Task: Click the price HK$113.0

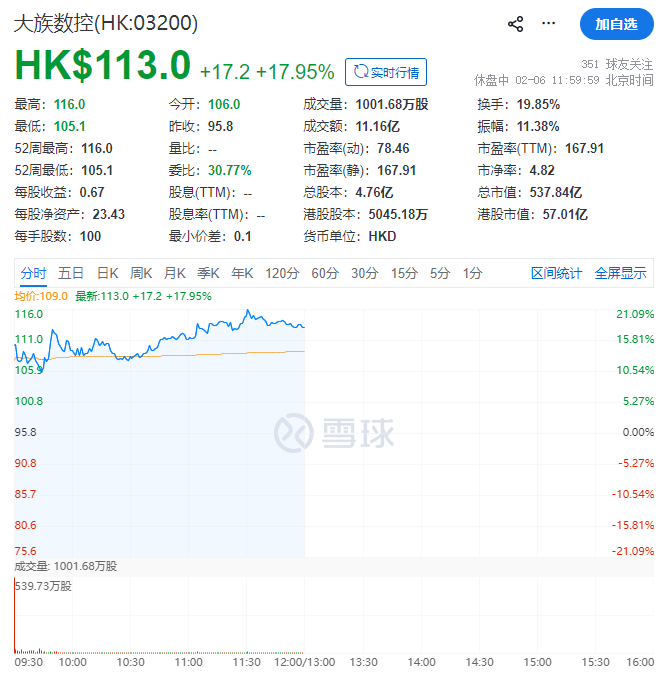Action: [x=103, y=65]
